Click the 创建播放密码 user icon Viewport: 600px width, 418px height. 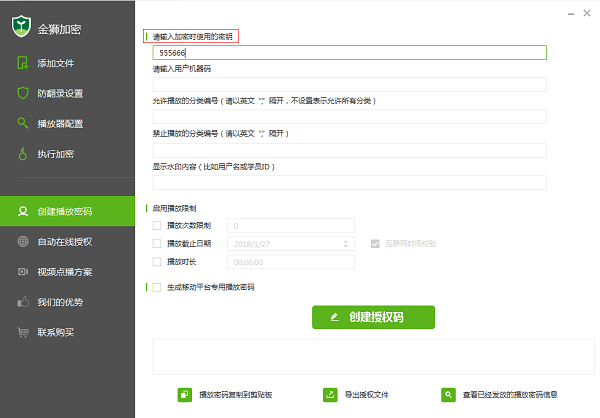pyautogui.click(x=23, y=211)
